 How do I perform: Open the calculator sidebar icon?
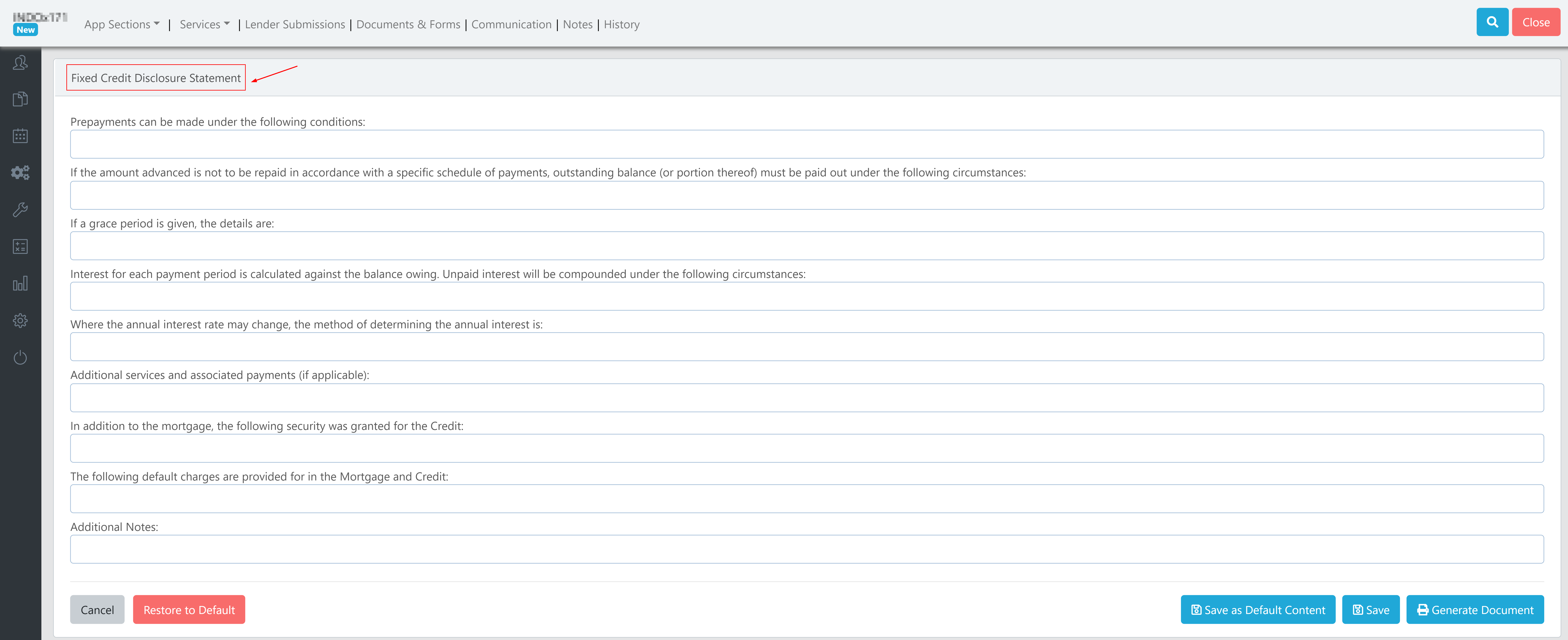(20, 246)
